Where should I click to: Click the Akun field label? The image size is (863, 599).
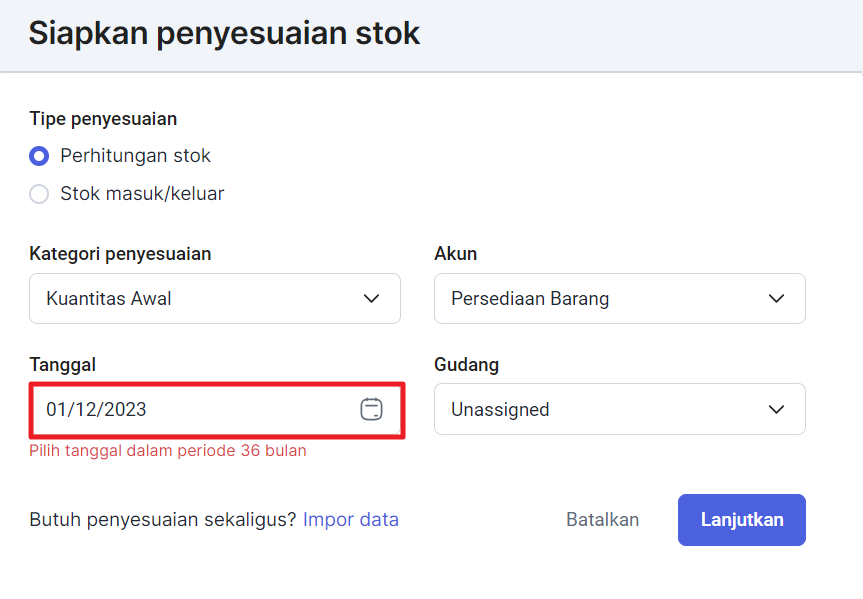tap(456, 254)
